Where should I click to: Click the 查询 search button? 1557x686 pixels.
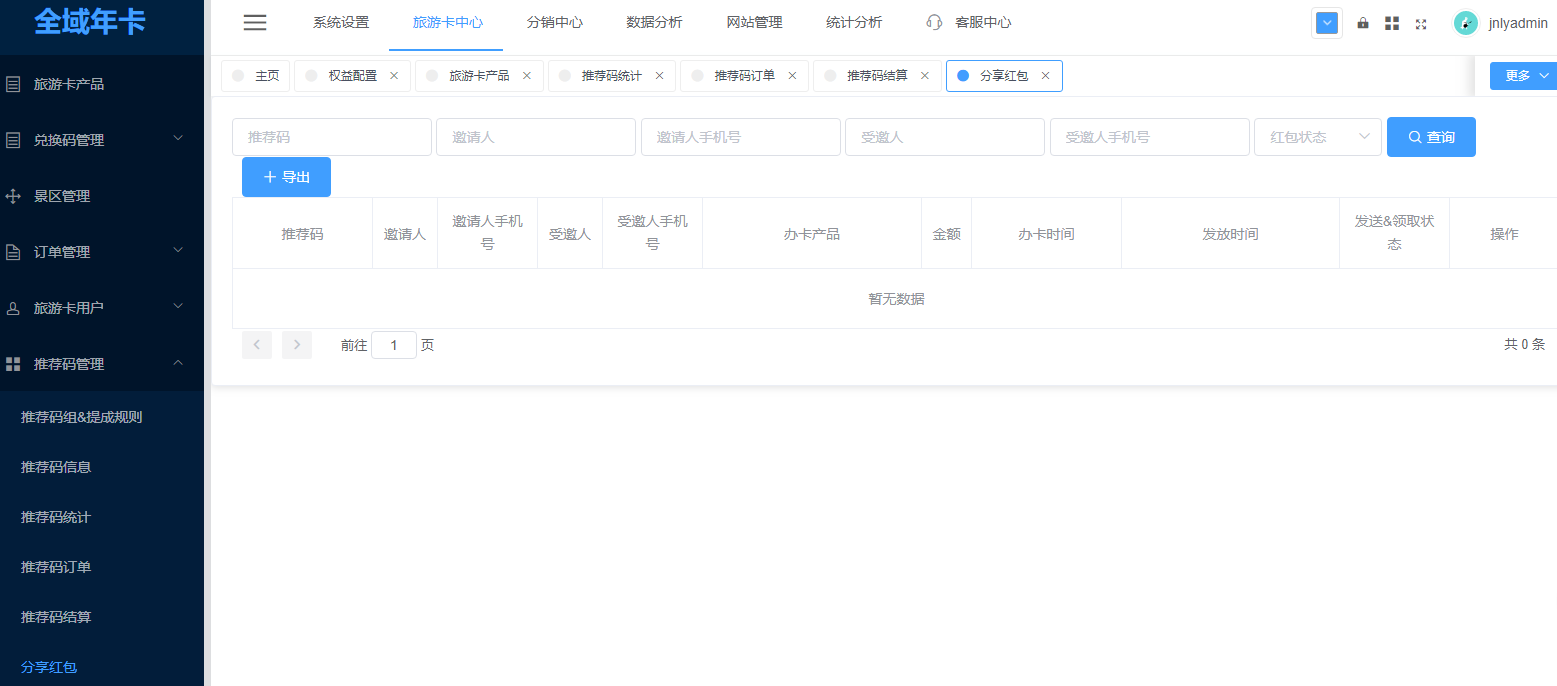click(x=1430, y=137)
